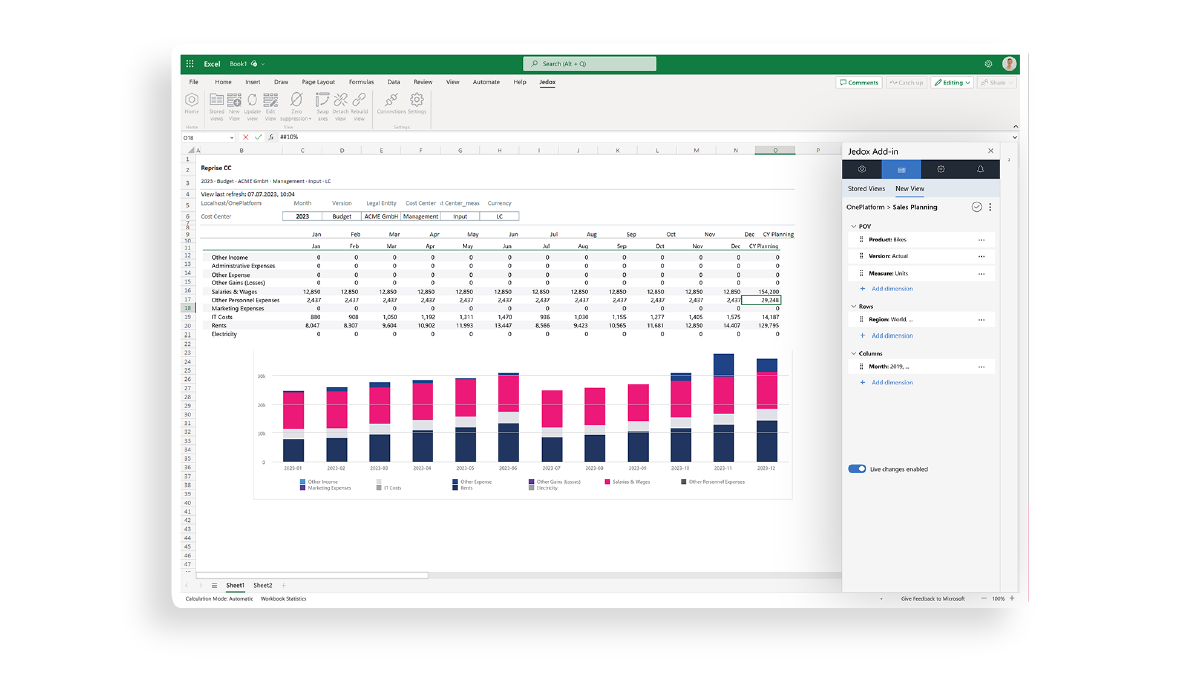
Task: Open the notifications bell in Jedox Add-in
Action: tap(980, 169)
